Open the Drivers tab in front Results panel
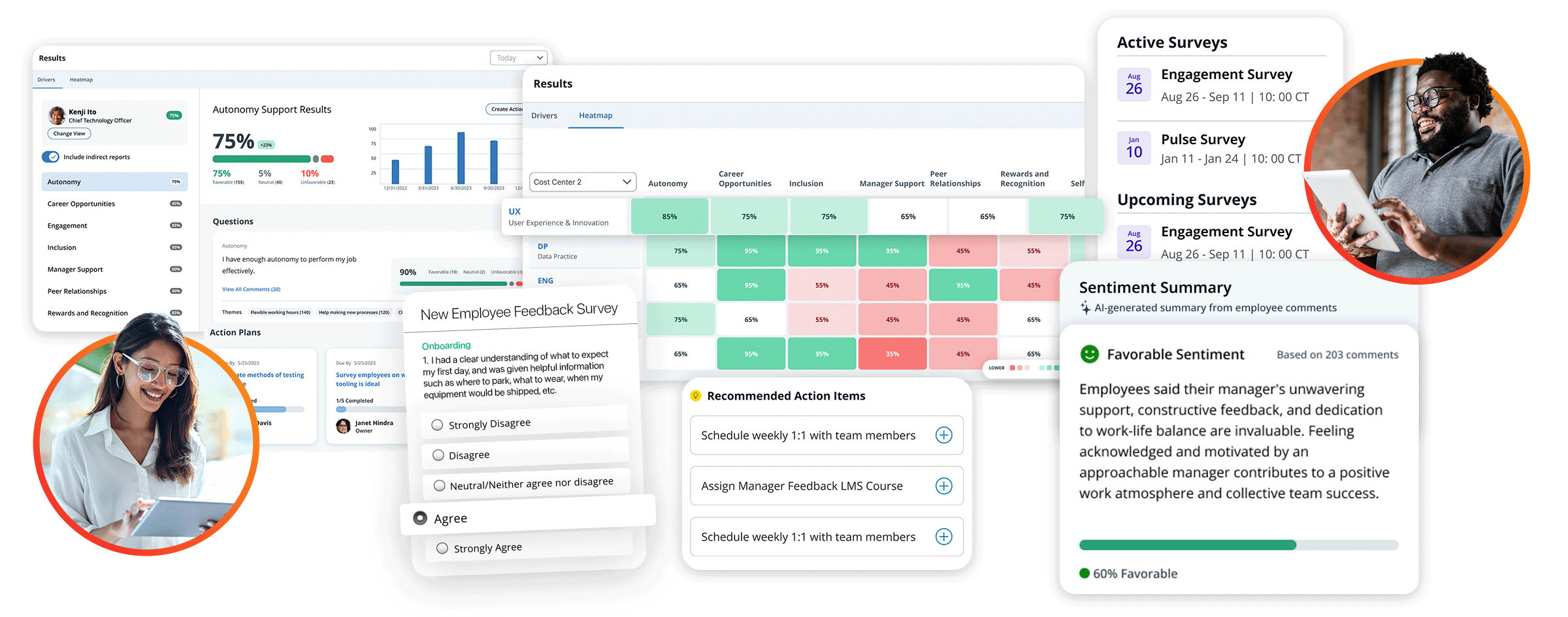The height and width of the screenshot is (617, 1568). pyautogui.click(x=544, y=116)
